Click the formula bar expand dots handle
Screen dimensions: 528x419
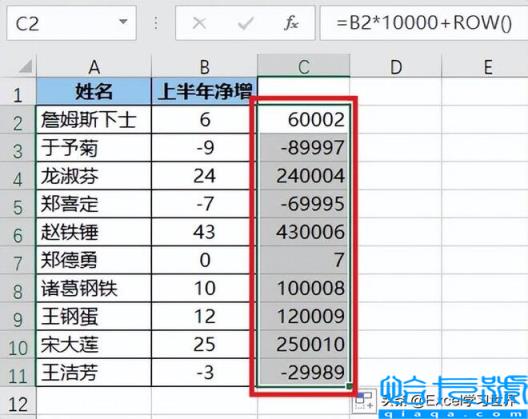point(156,23)
